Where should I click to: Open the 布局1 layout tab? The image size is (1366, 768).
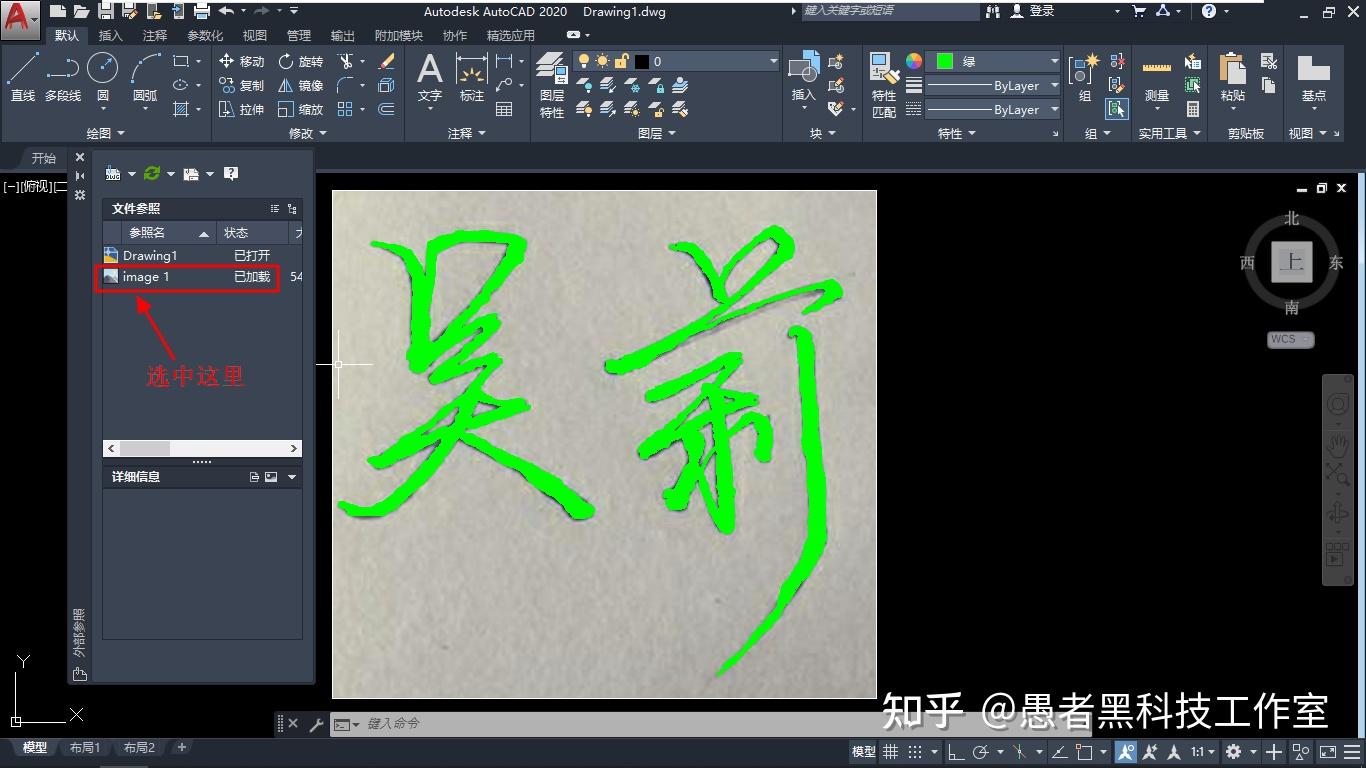[86, 746]
